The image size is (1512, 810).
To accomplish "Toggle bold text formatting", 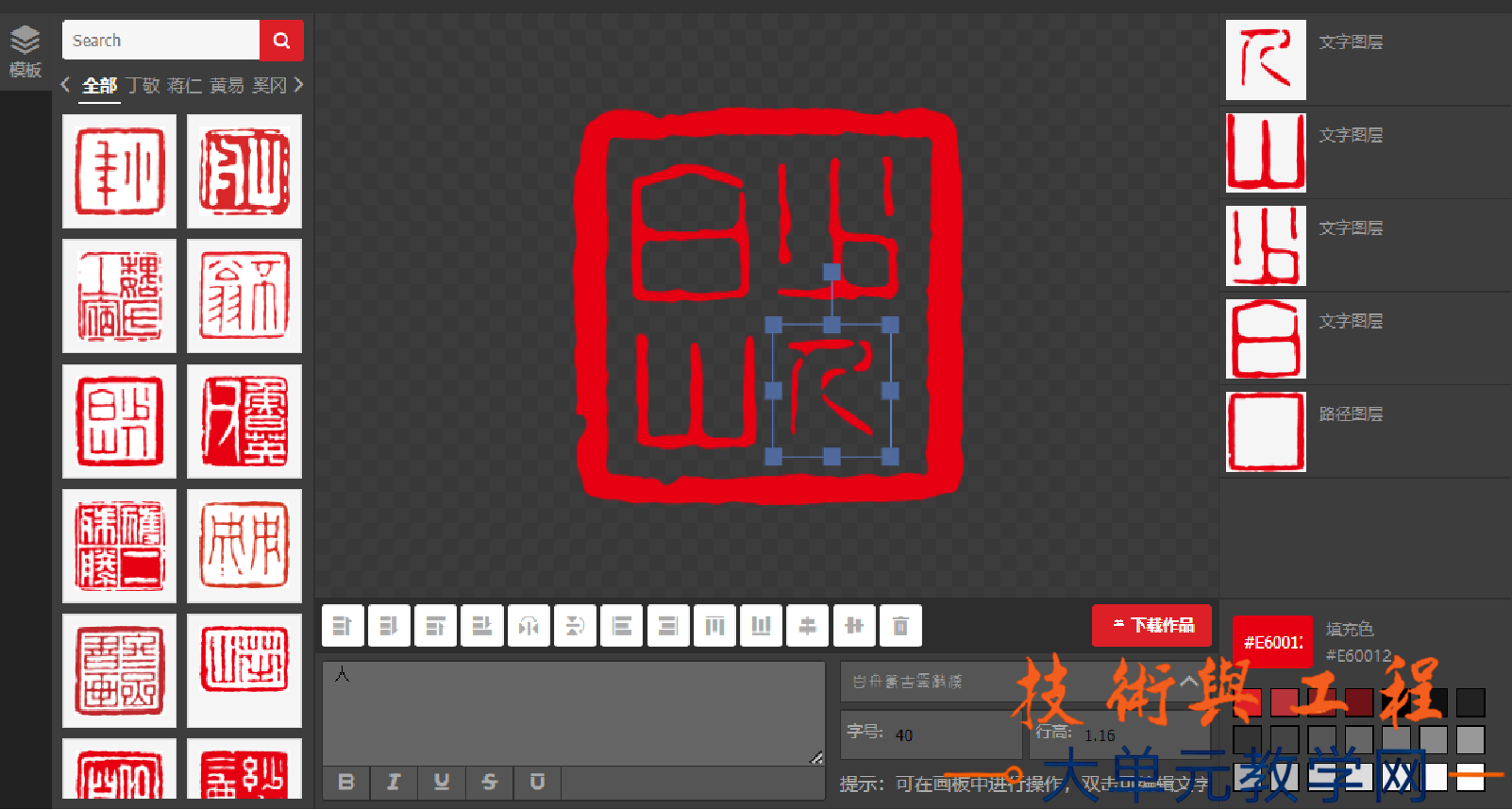I will click(x=346, y=782).
